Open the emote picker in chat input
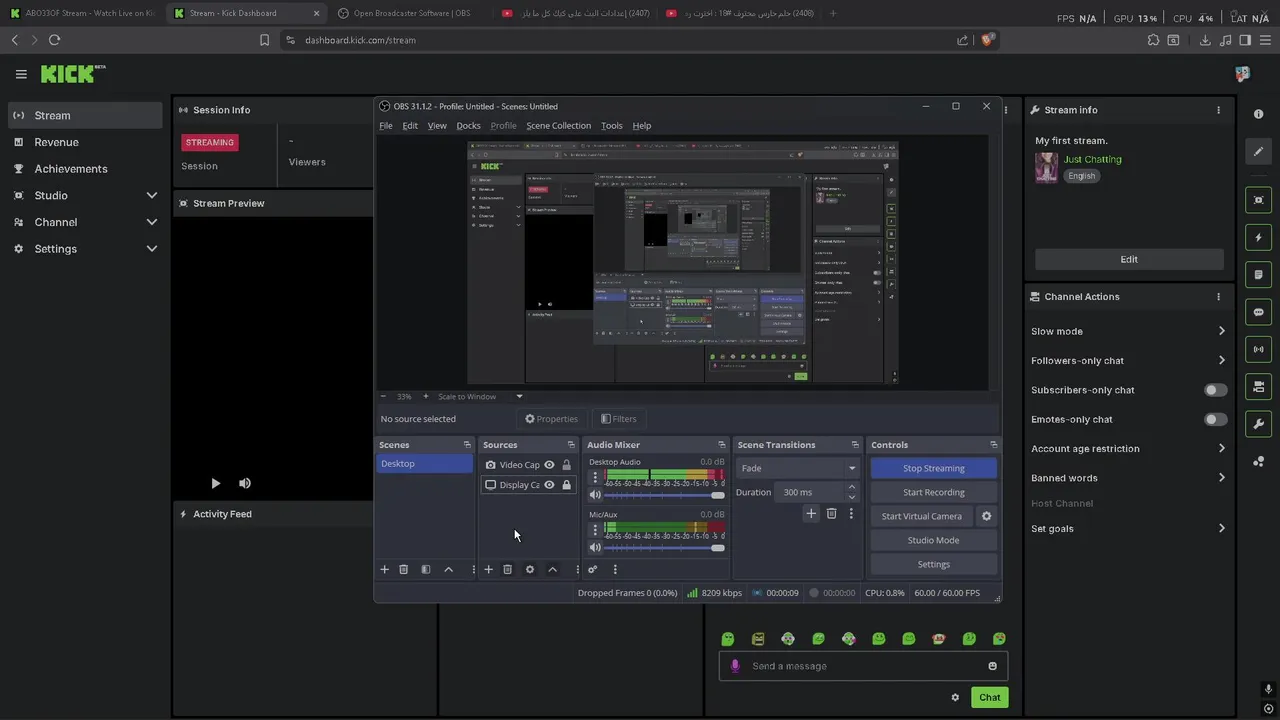Image resolution: width=1280 pixels, height=720 pixels. click(992, 666)
